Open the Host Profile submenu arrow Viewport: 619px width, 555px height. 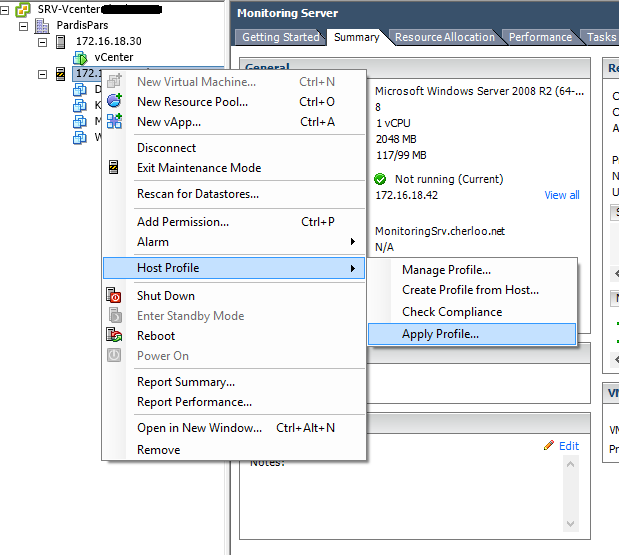pyautogui.click(x=353, y=268)
